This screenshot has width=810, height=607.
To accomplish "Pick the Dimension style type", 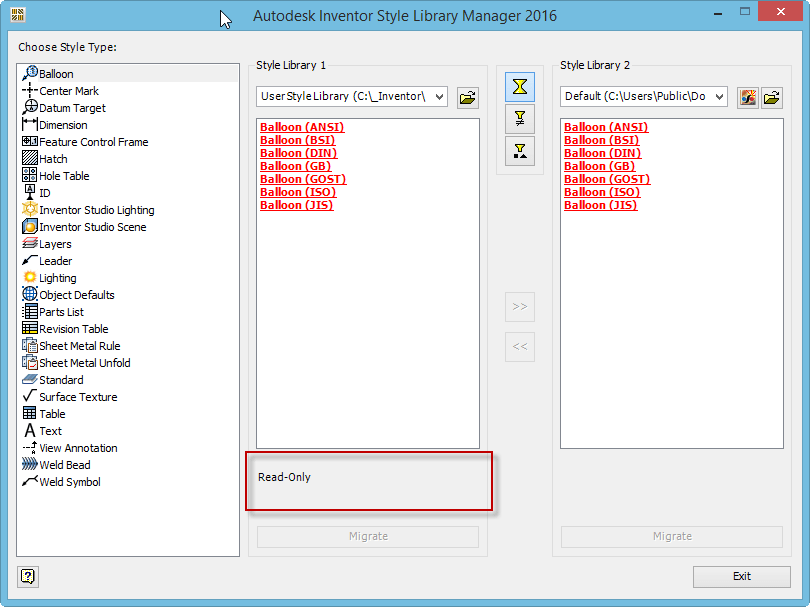I will point(55,125).
